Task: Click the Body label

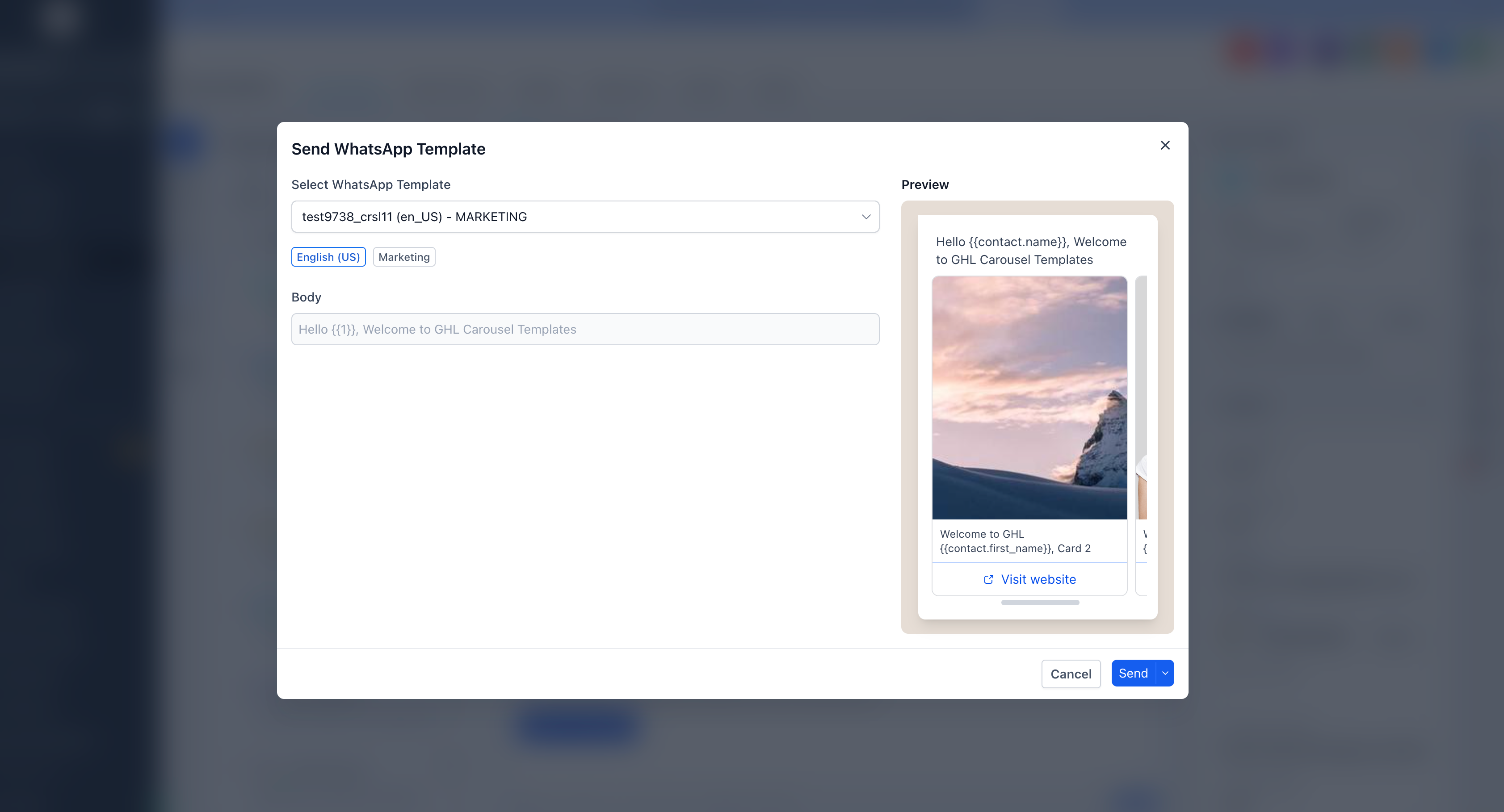Action: pos(306,297)
